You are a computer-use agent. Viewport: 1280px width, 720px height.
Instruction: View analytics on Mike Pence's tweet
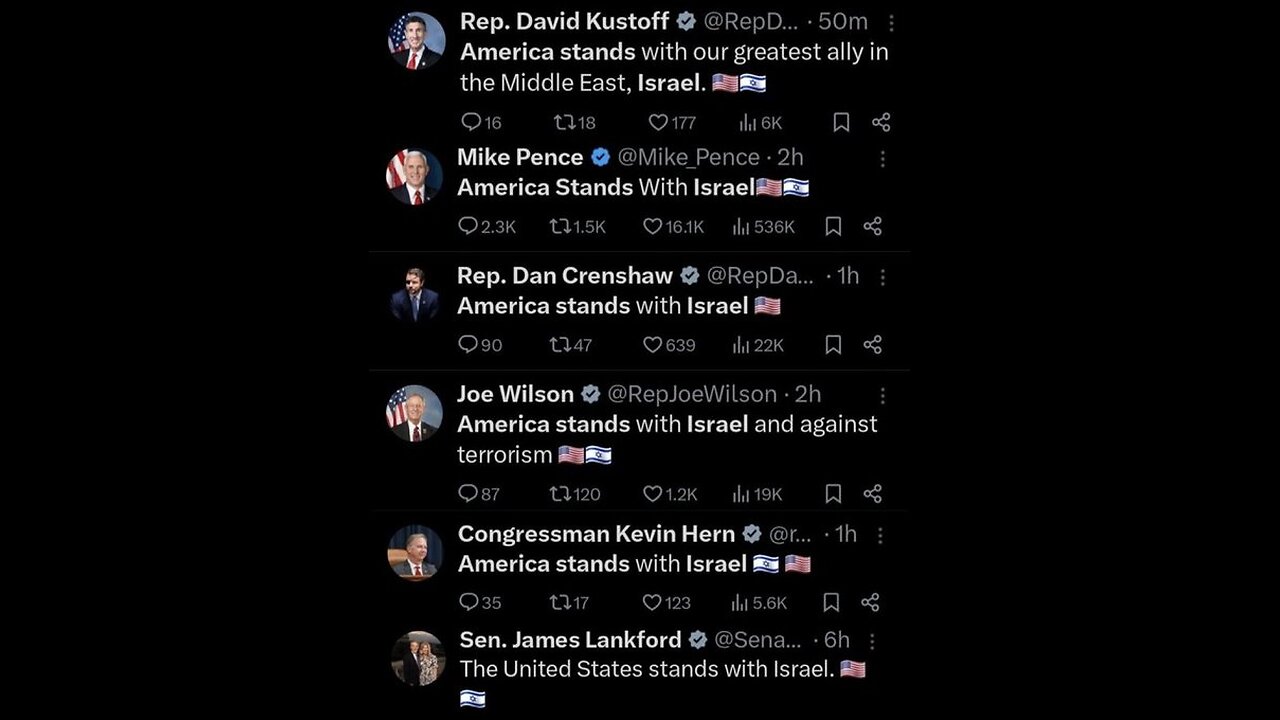tap(741, 227)
